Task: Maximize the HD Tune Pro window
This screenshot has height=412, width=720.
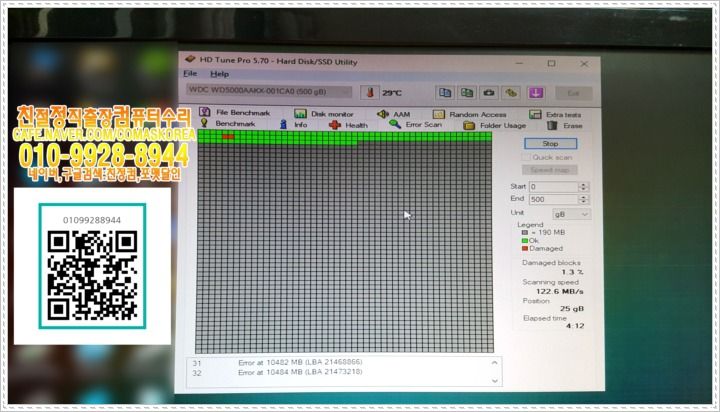Action: click(x=551, y=63)
